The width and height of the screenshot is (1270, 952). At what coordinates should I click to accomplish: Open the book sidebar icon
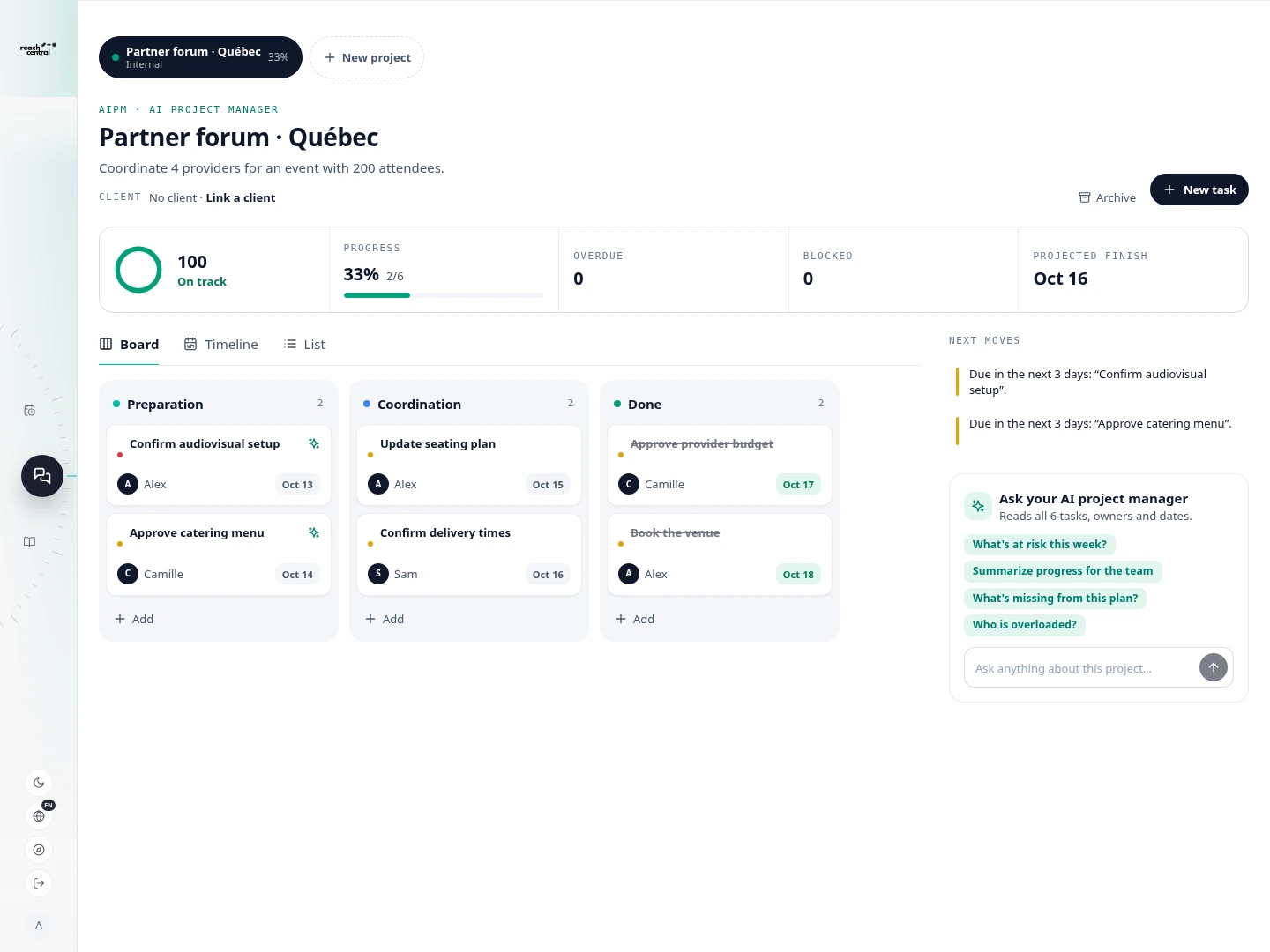(x=29, y=541)
